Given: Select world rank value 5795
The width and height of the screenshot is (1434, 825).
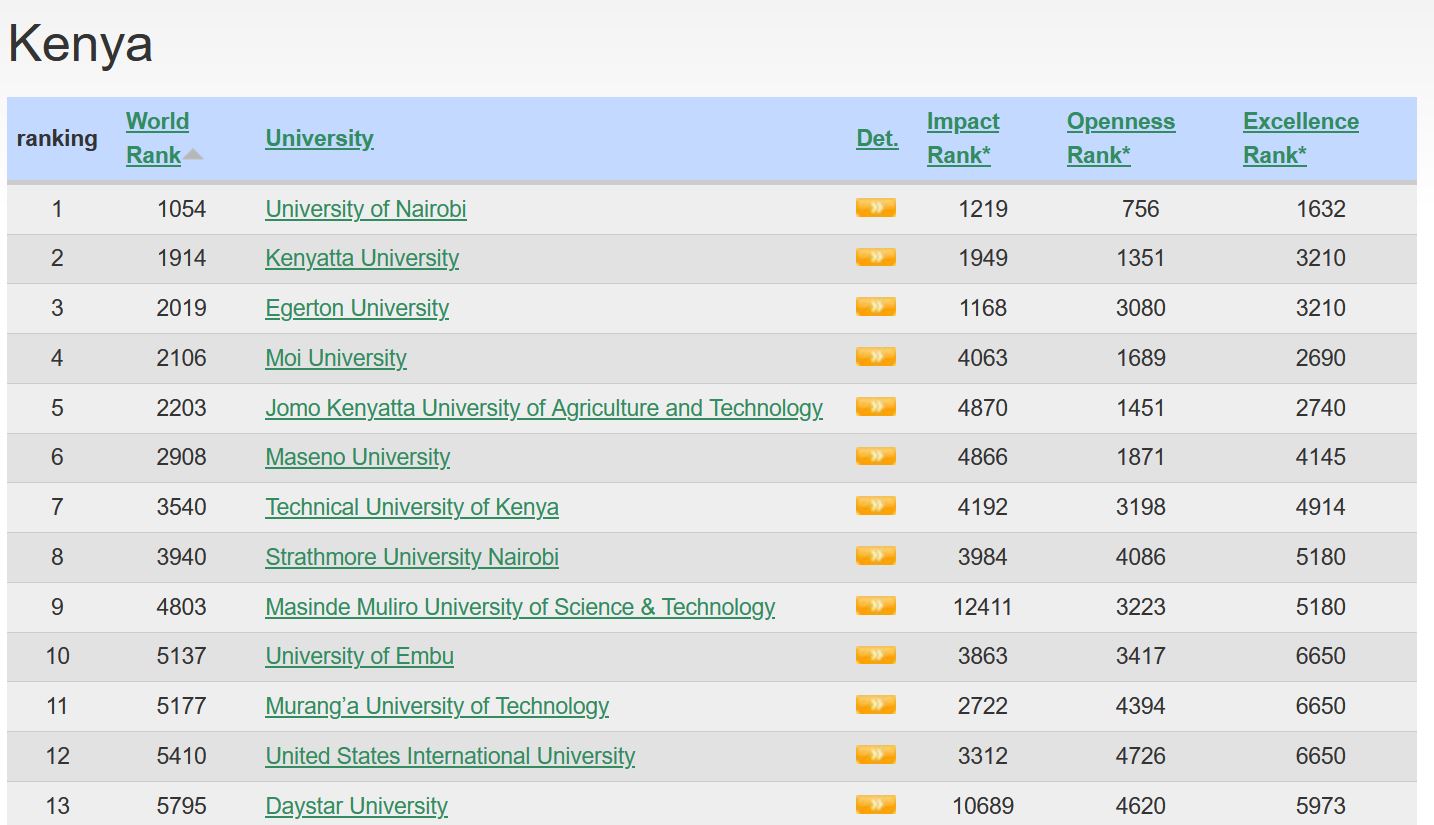Looking at the screenshot, I should click(181, 806).
